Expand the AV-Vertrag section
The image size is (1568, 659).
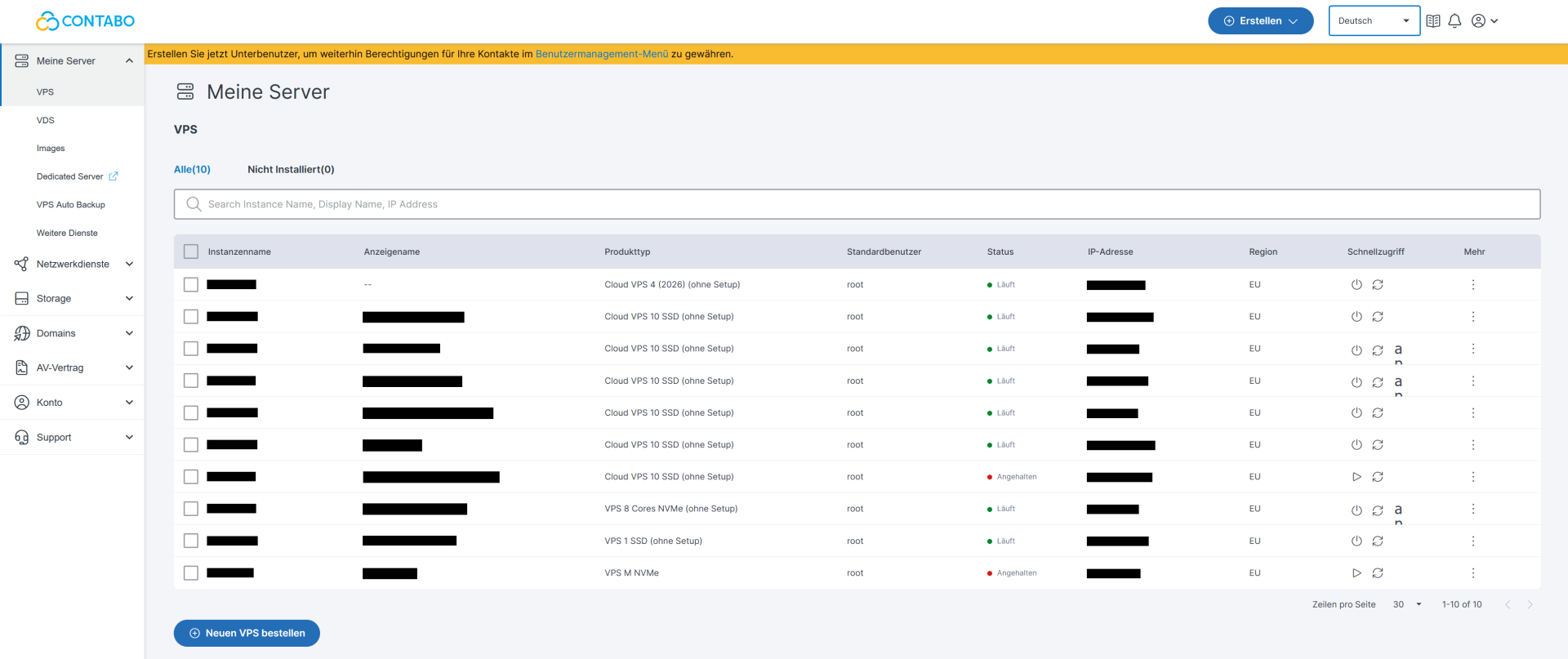coord(73,368)
